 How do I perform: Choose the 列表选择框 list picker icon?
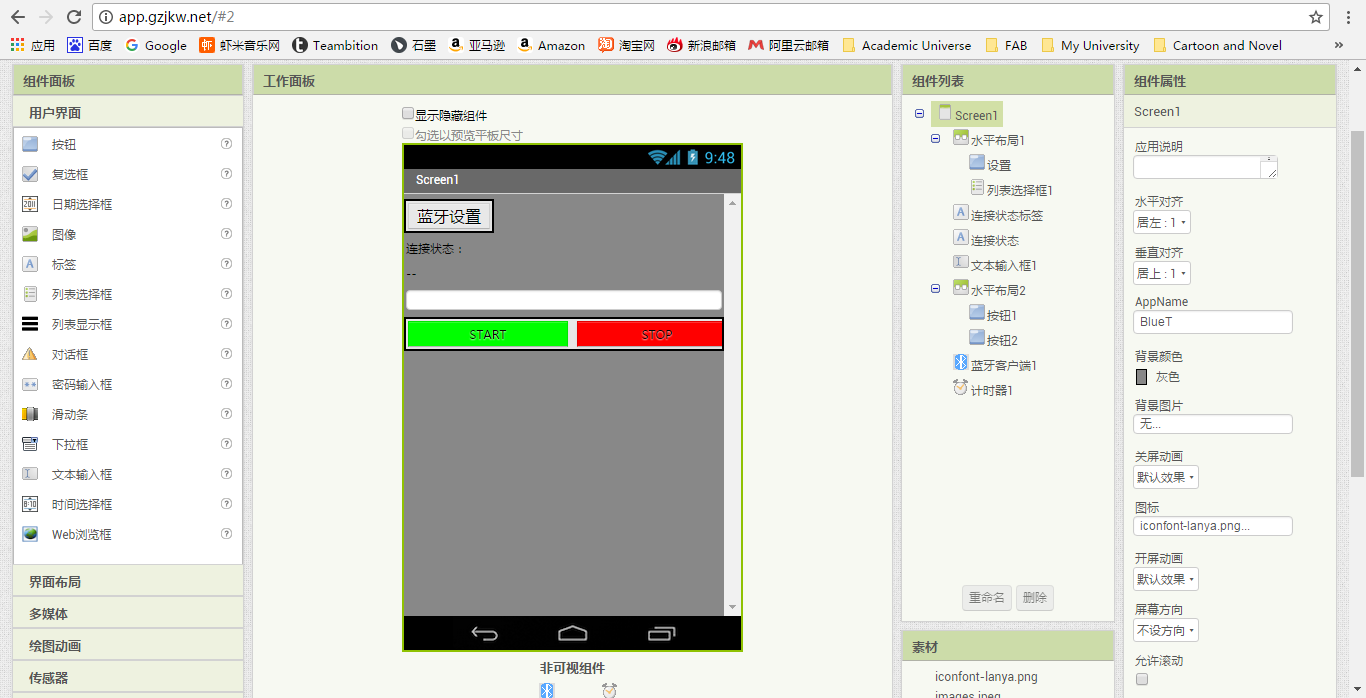pos(30,294)
